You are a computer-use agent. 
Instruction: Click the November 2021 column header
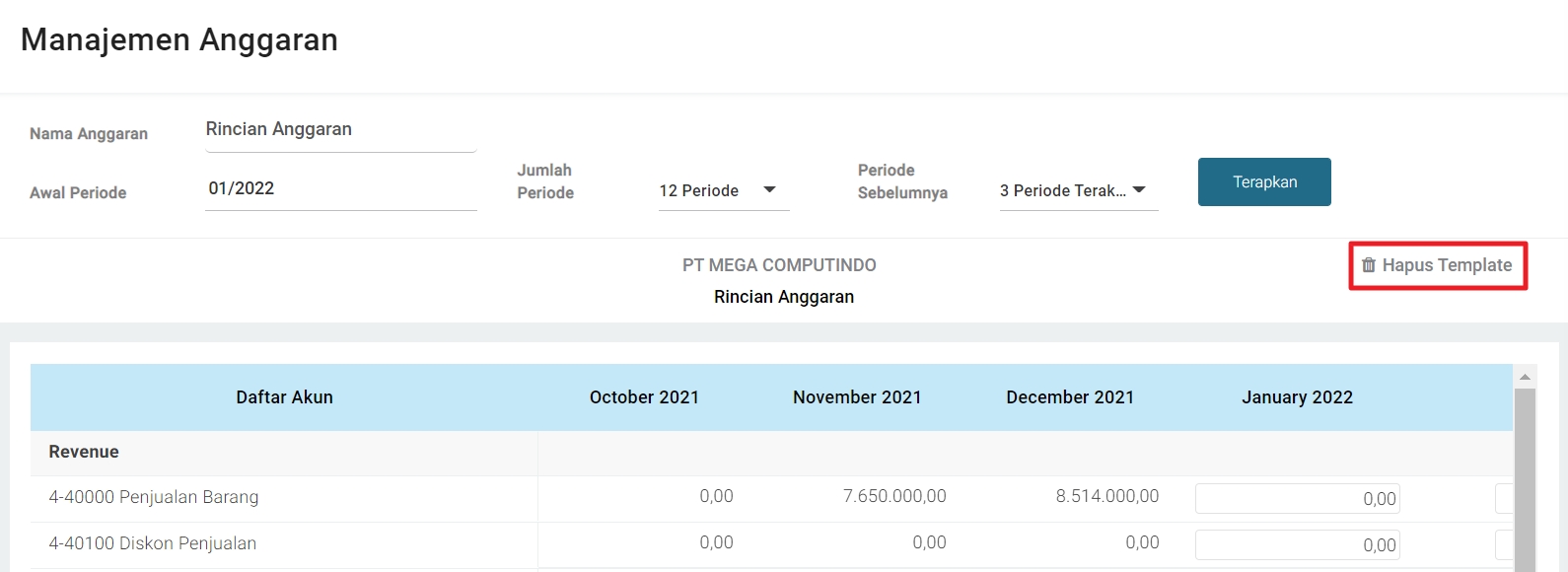coord(857,397)
